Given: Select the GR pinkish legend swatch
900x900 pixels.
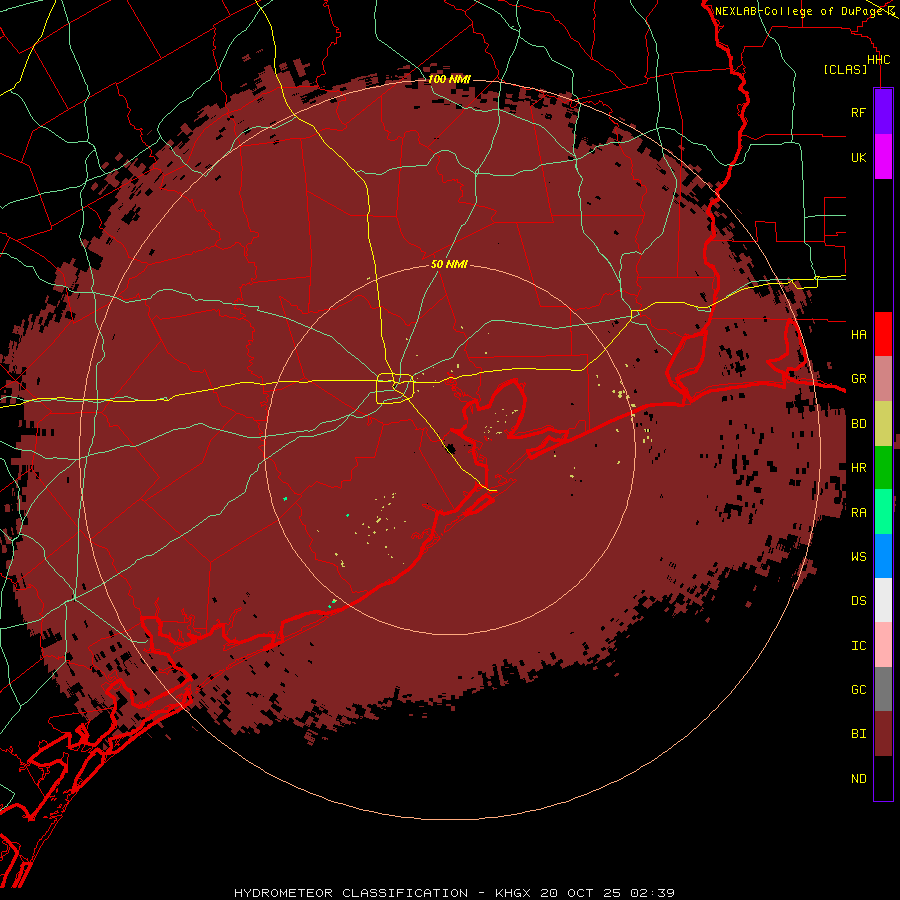Looking at the screenshot, I should click(x=883, y=379).
